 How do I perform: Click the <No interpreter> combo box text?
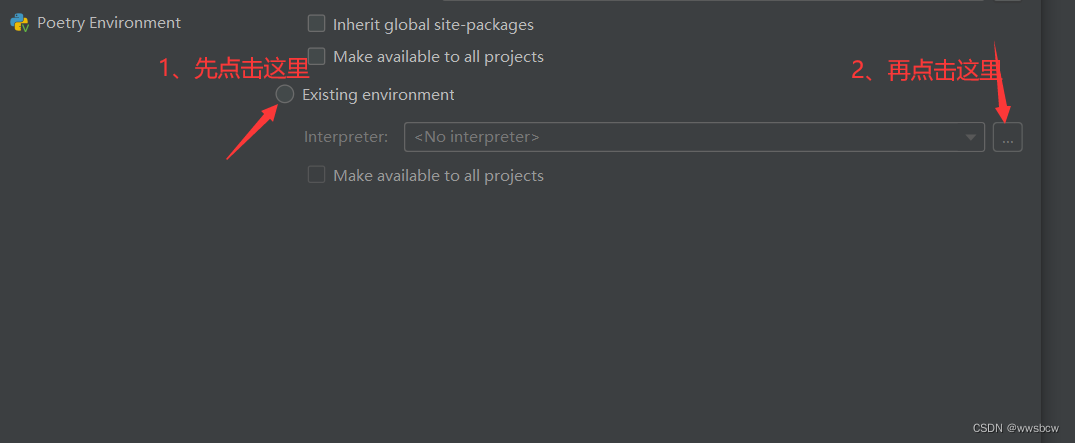point(476,137)
